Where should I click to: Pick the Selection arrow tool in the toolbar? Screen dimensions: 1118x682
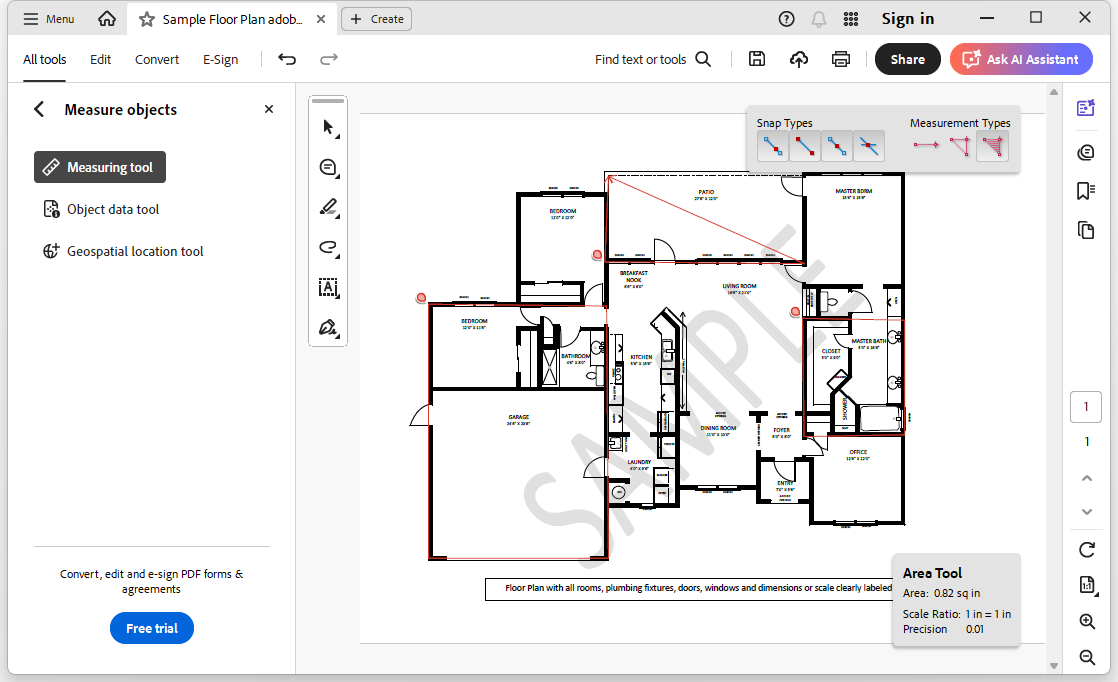328,127
